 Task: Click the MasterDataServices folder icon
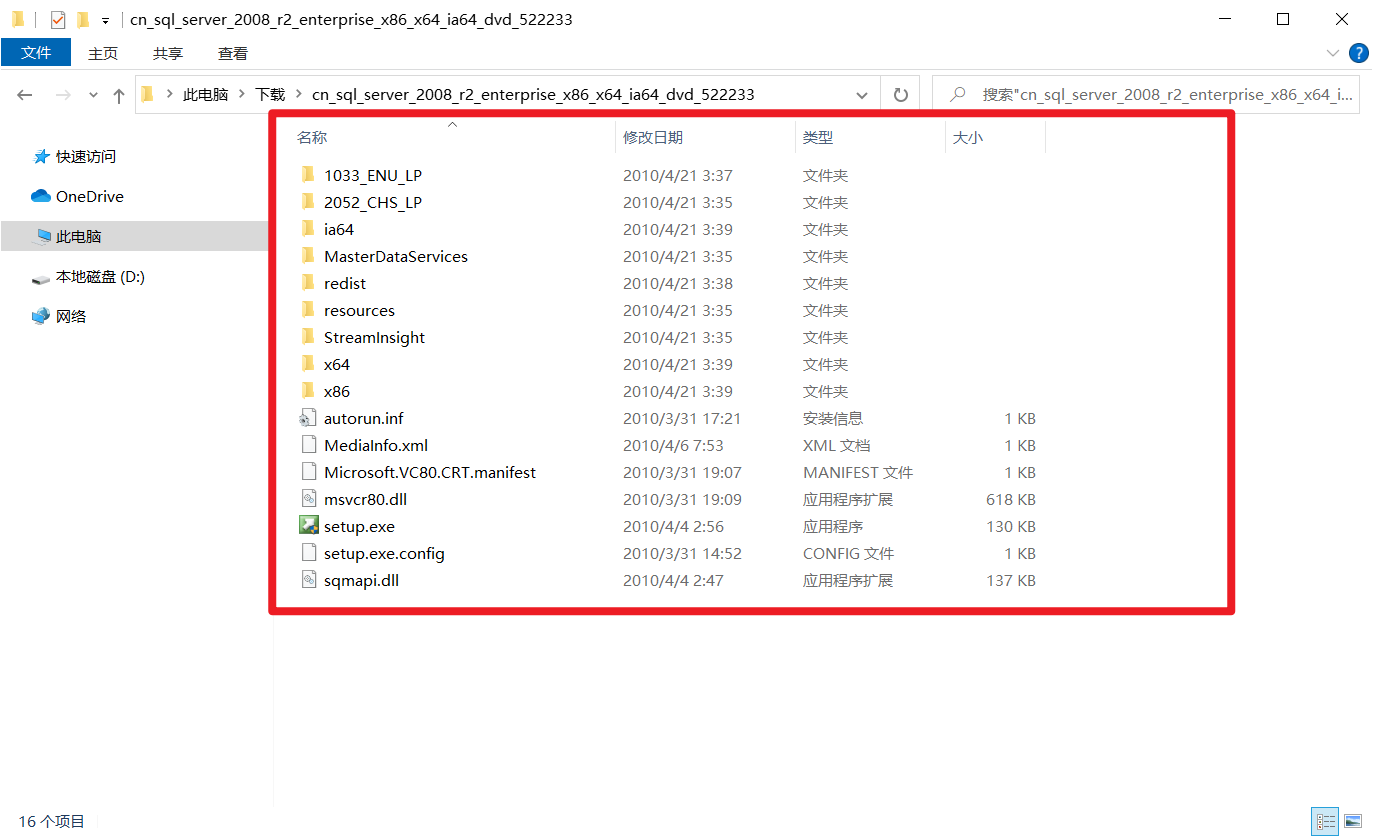[x=308, y=256]
